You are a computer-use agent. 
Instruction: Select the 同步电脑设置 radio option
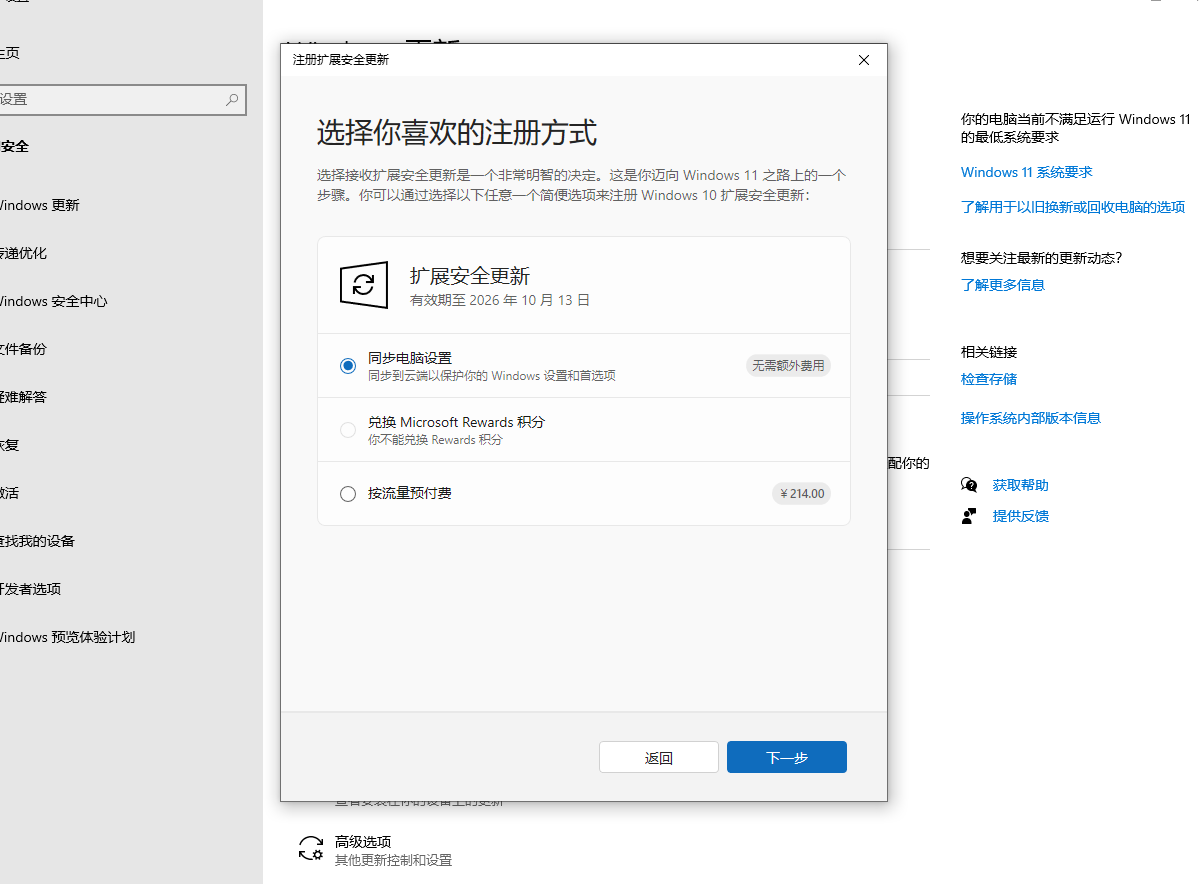click(348, 366)
